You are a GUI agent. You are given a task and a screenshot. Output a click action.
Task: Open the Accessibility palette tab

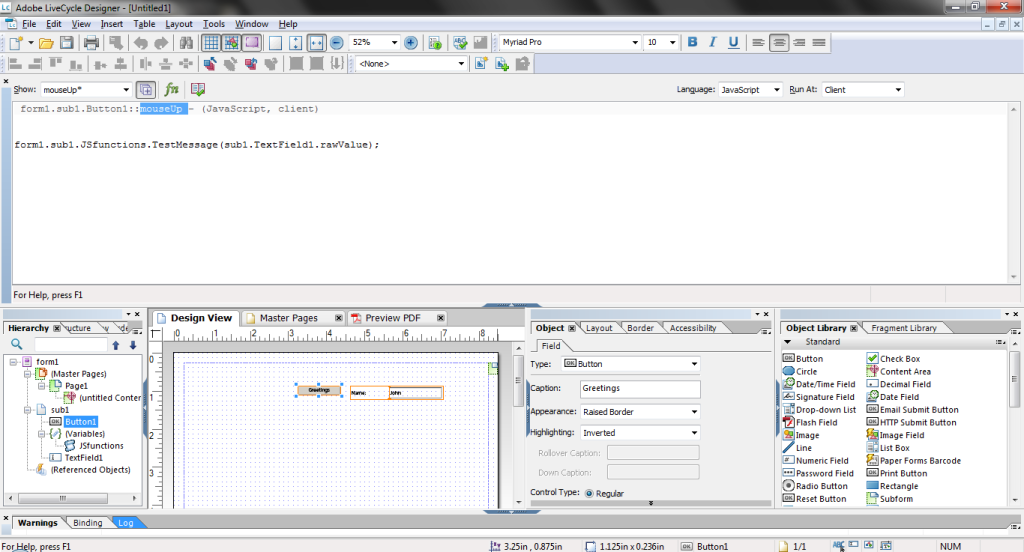pyautogui.click(x=692, y=328)
